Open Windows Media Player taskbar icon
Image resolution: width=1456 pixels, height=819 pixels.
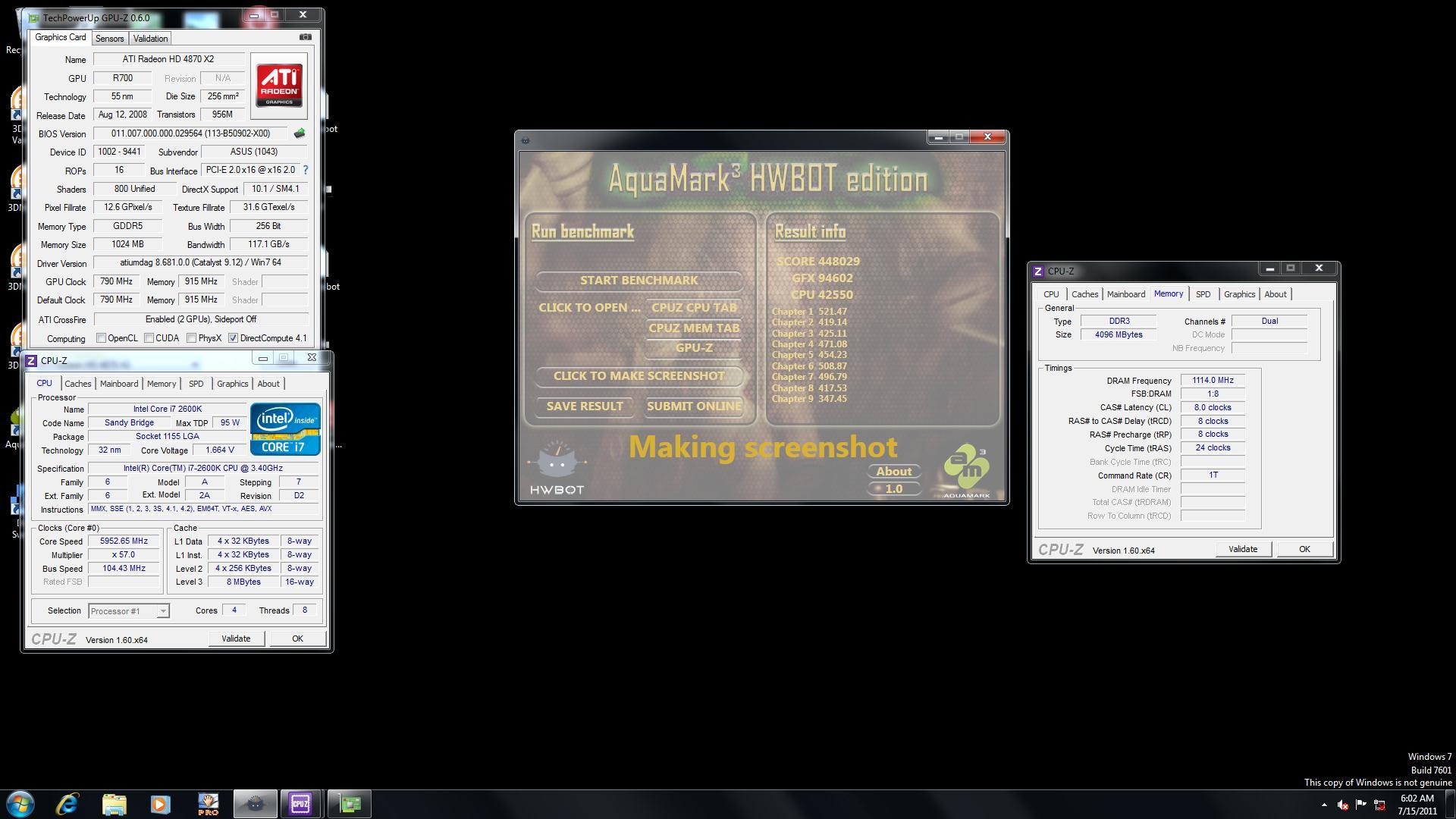[x=160, y=804]
